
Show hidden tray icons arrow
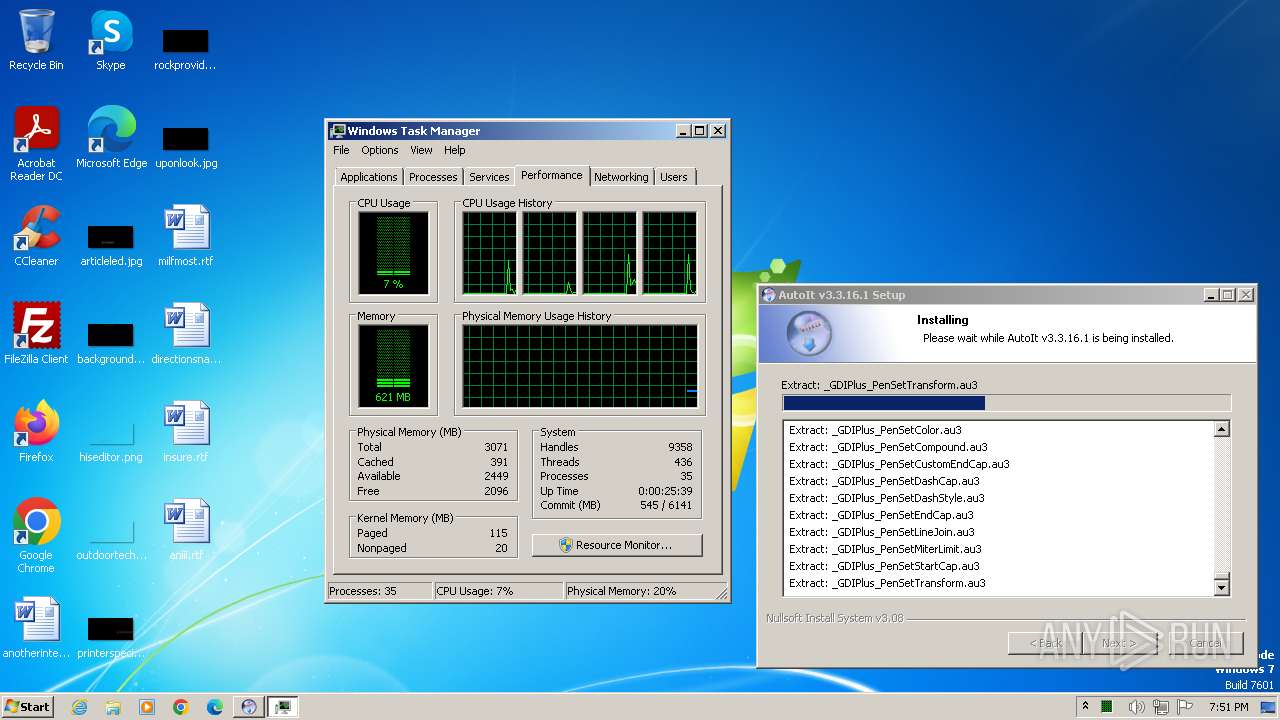click(1086, 707)
